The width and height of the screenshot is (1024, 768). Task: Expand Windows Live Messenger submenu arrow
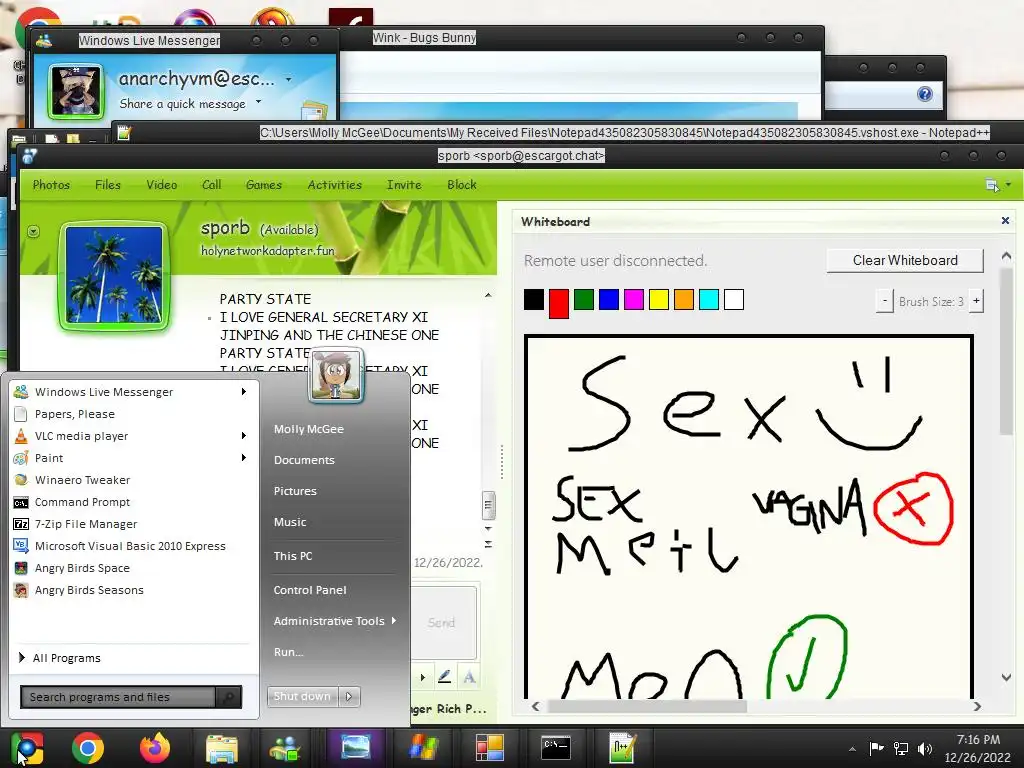[244, 392]
